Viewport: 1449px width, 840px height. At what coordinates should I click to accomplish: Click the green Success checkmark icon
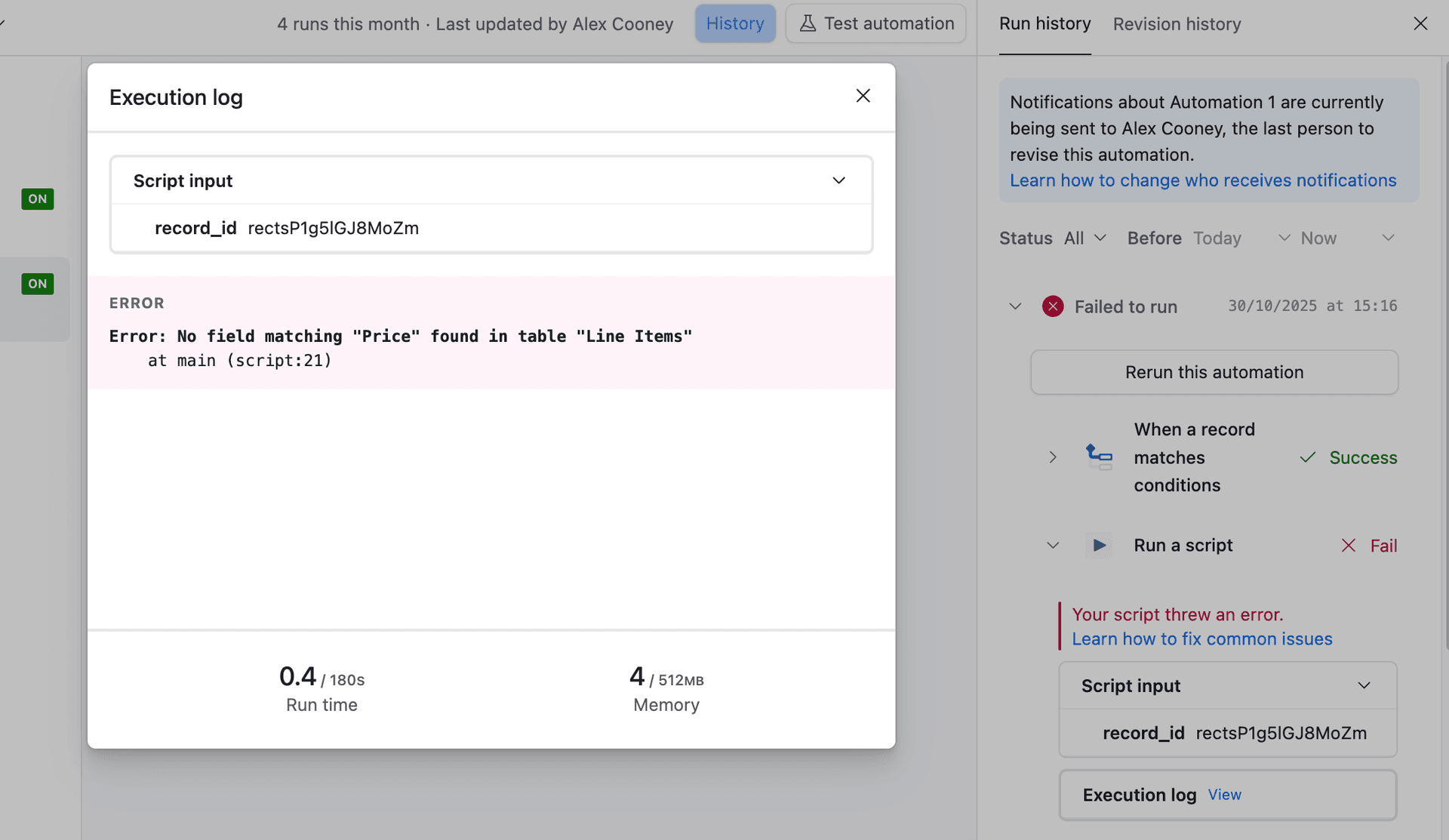[1307, 457]
